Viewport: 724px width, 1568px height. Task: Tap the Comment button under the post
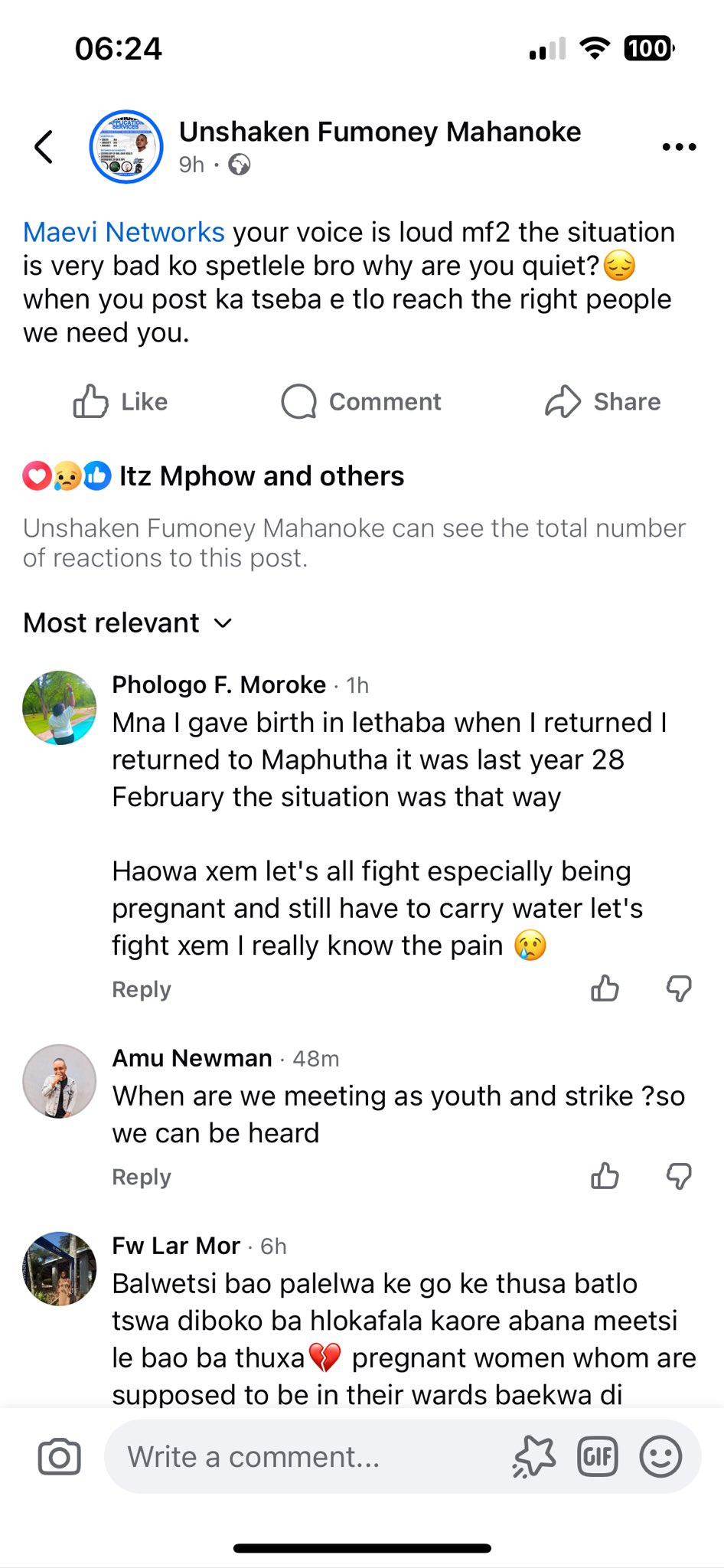[361, 401]
